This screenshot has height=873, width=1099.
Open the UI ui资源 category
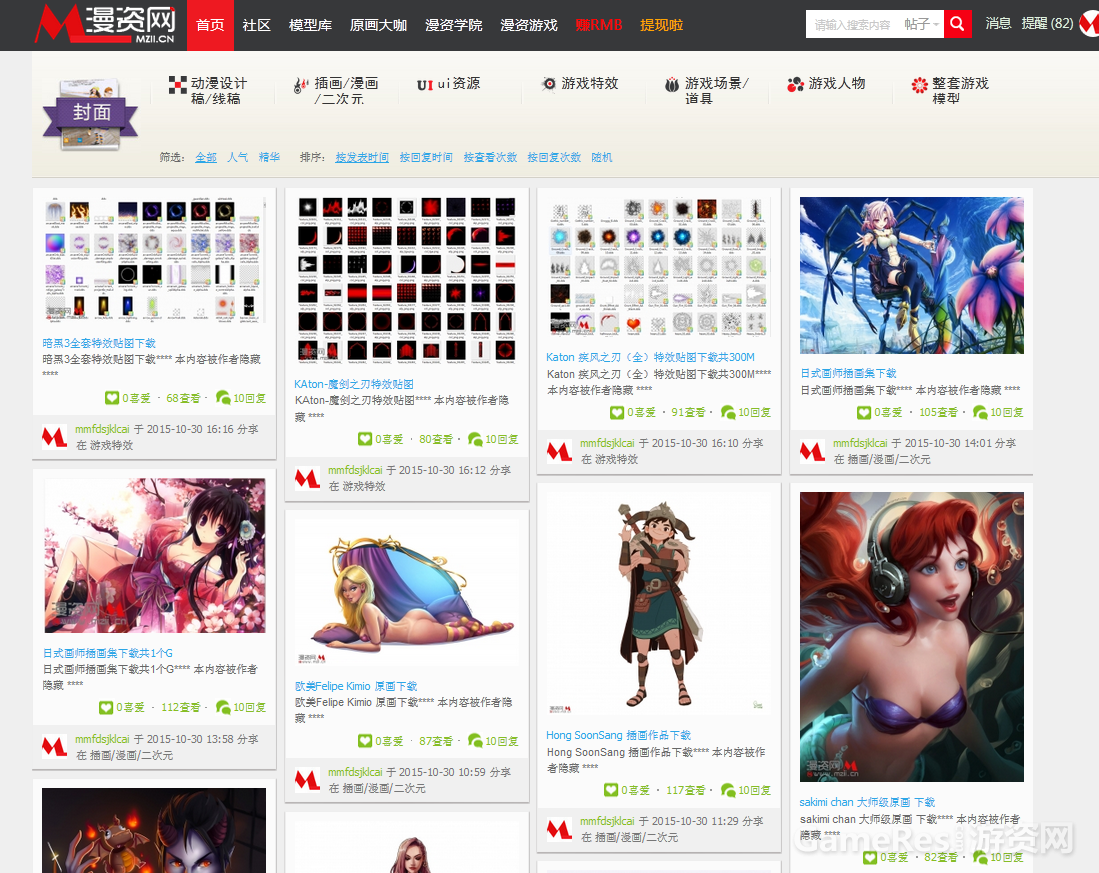(449, 84)
